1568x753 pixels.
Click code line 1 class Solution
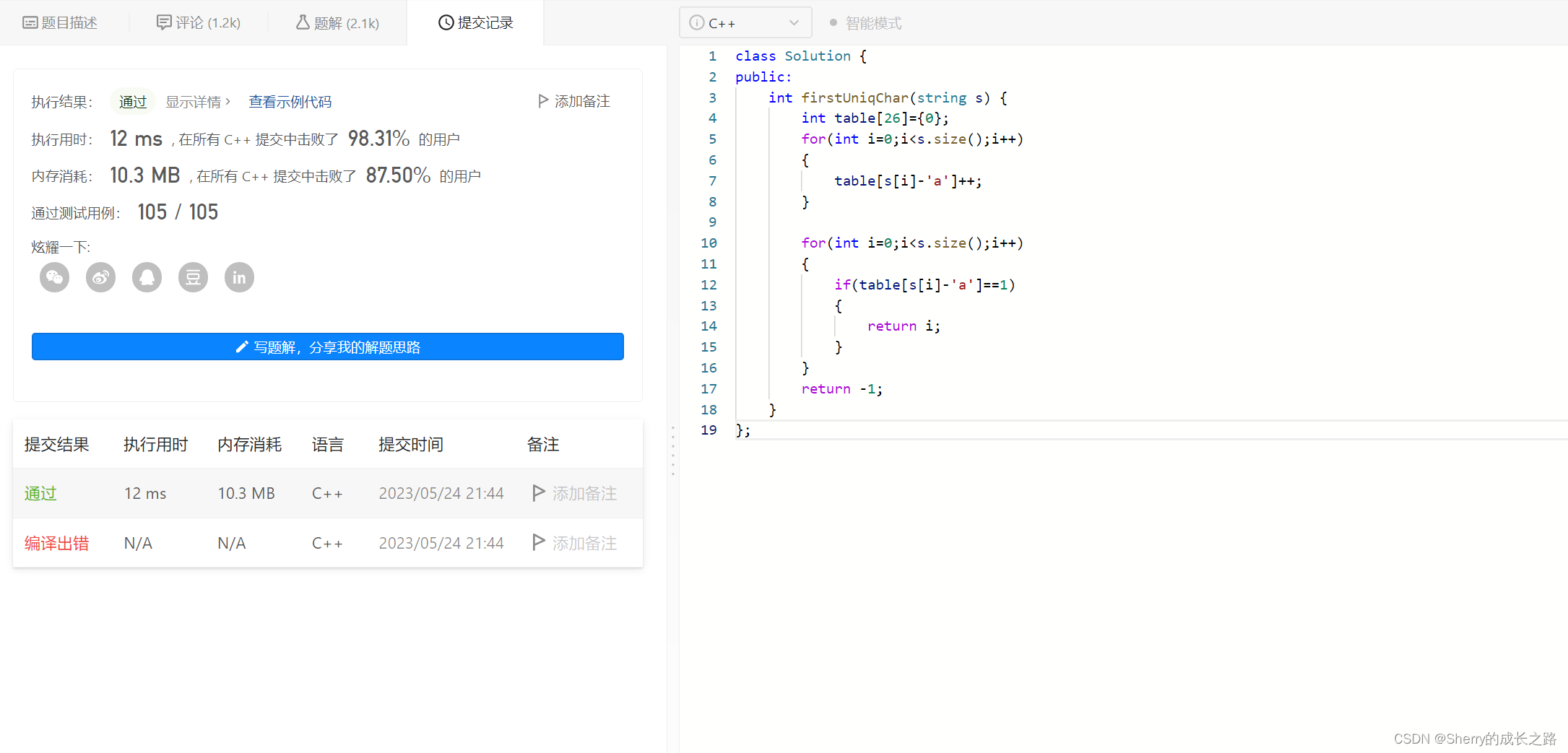[x=801, y=56]
